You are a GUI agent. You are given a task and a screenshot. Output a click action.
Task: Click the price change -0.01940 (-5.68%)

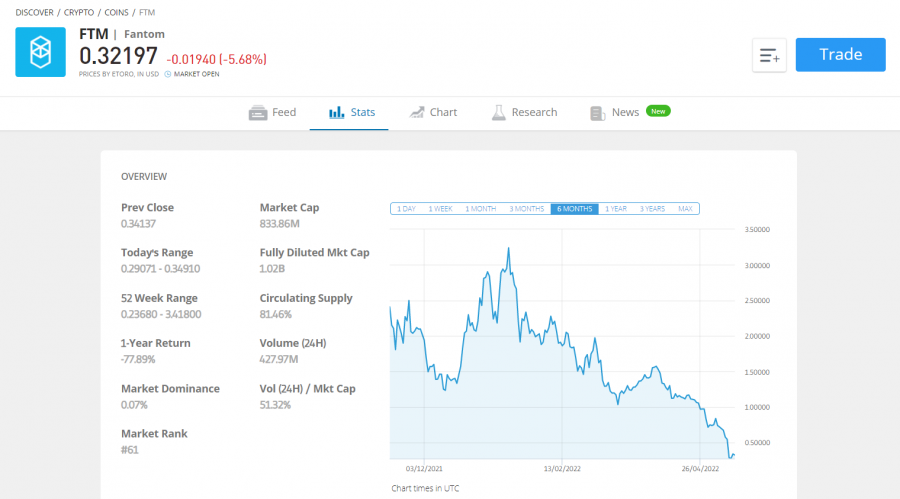[x=216, y=59]
